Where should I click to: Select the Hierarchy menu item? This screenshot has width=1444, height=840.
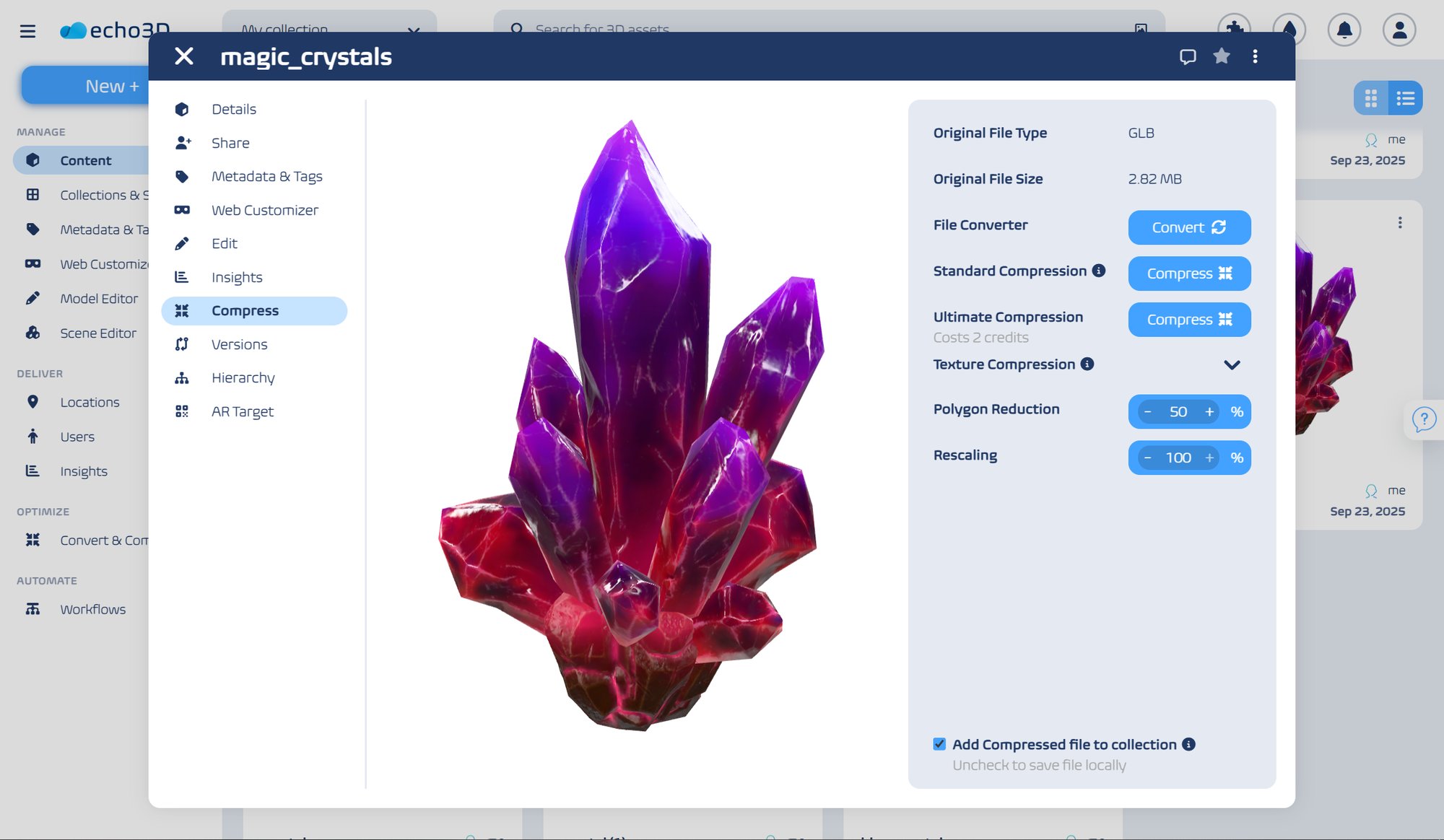pos(243,378)
